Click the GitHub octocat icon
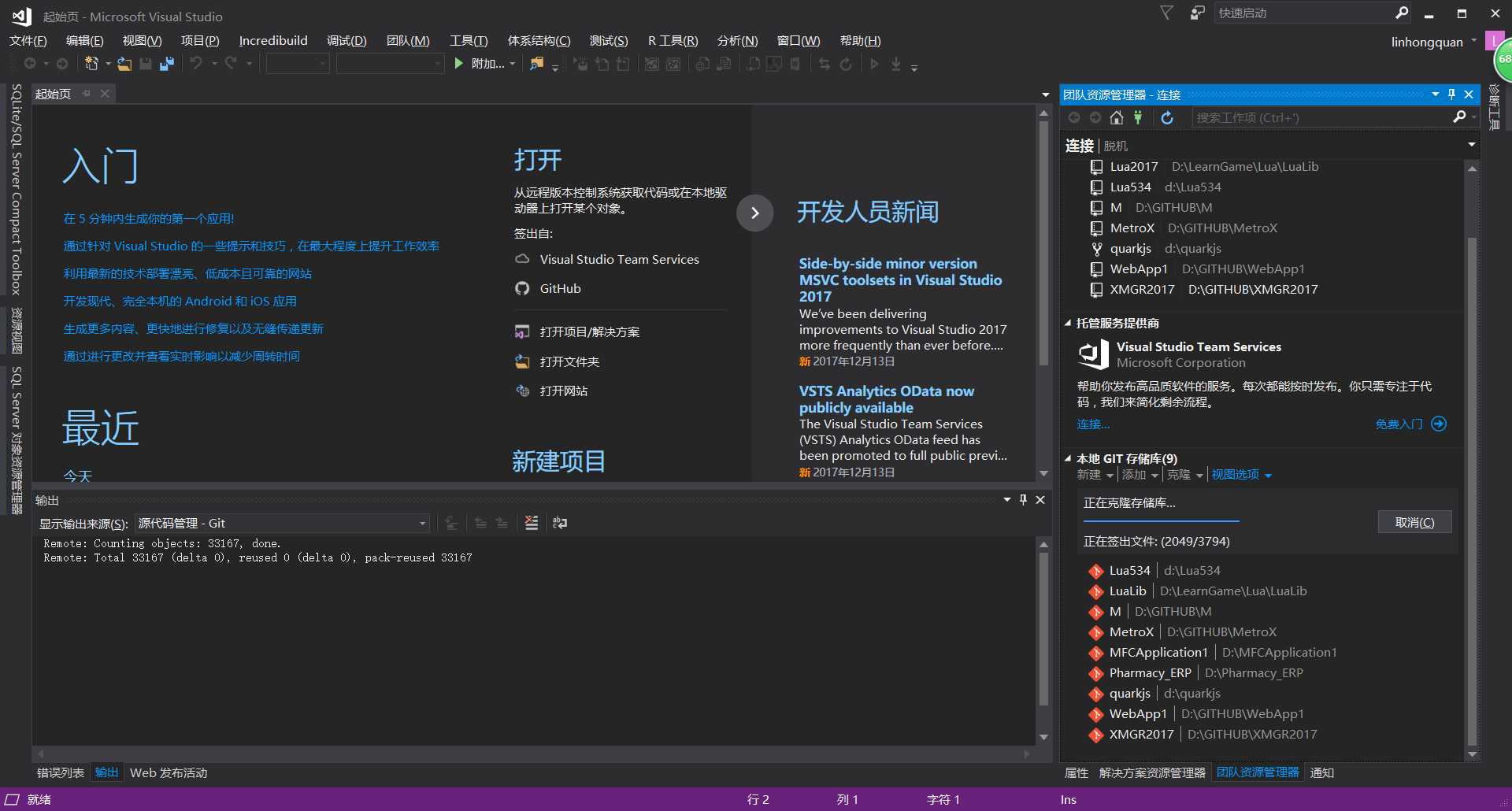This screenshot has height=811, width=1512. pyautogui.click(x=522, y=288)
